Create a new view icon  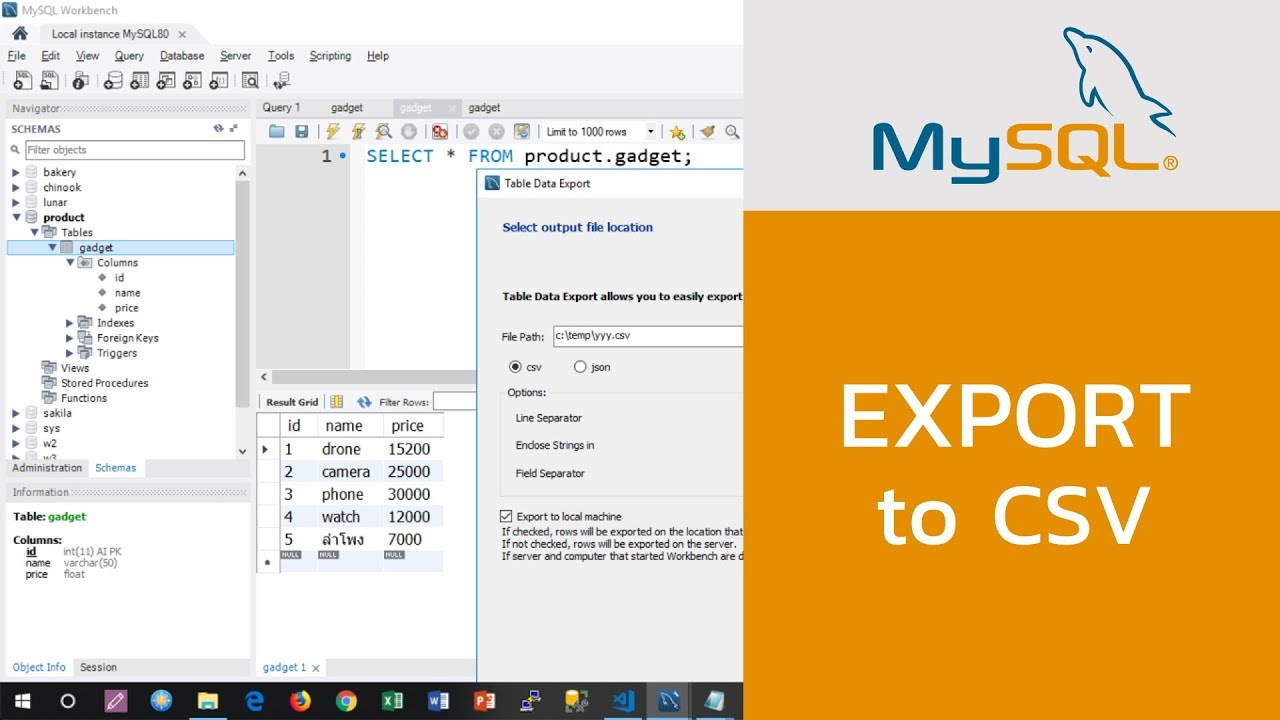click(x=166, y=80)
